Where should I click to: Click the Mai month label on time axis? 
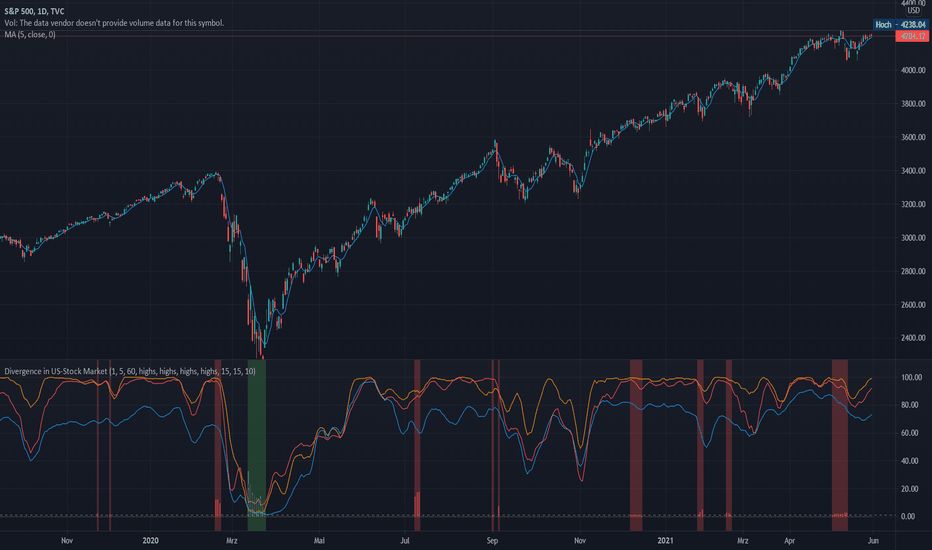pyautogui.click(x=319, y=540)
